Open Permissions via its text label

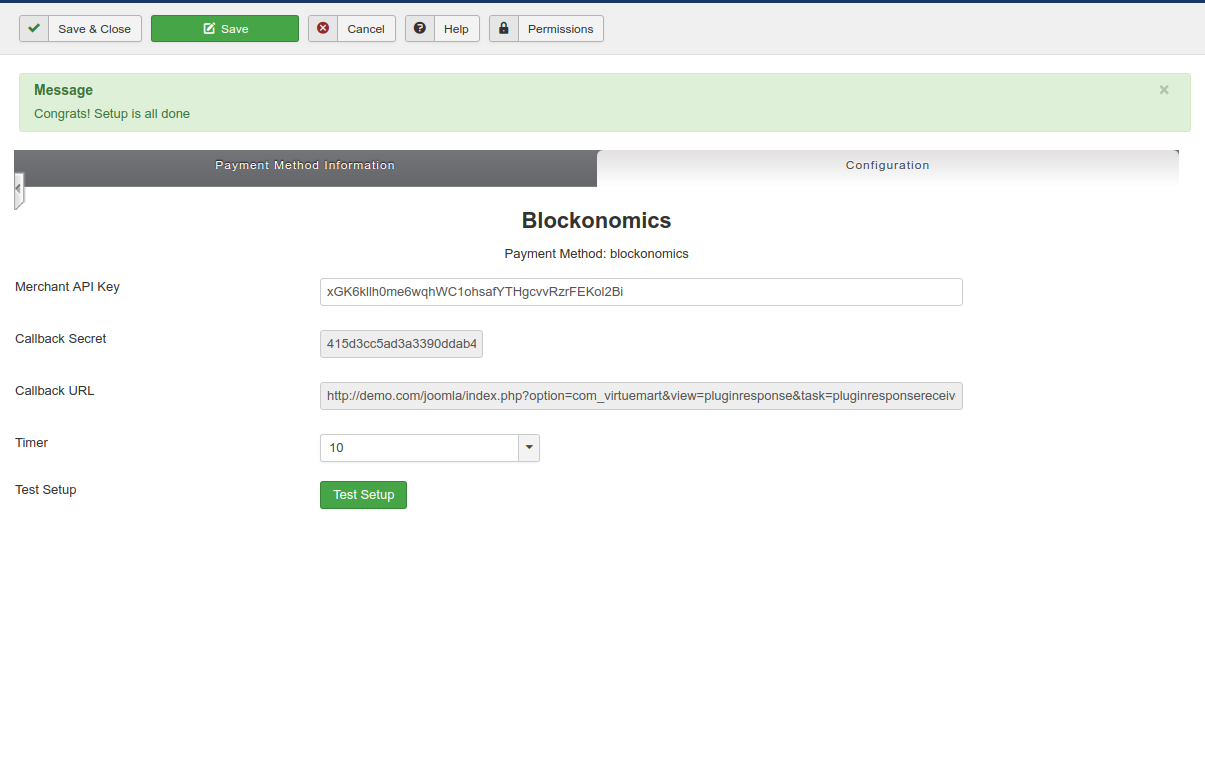pos(560,29)
